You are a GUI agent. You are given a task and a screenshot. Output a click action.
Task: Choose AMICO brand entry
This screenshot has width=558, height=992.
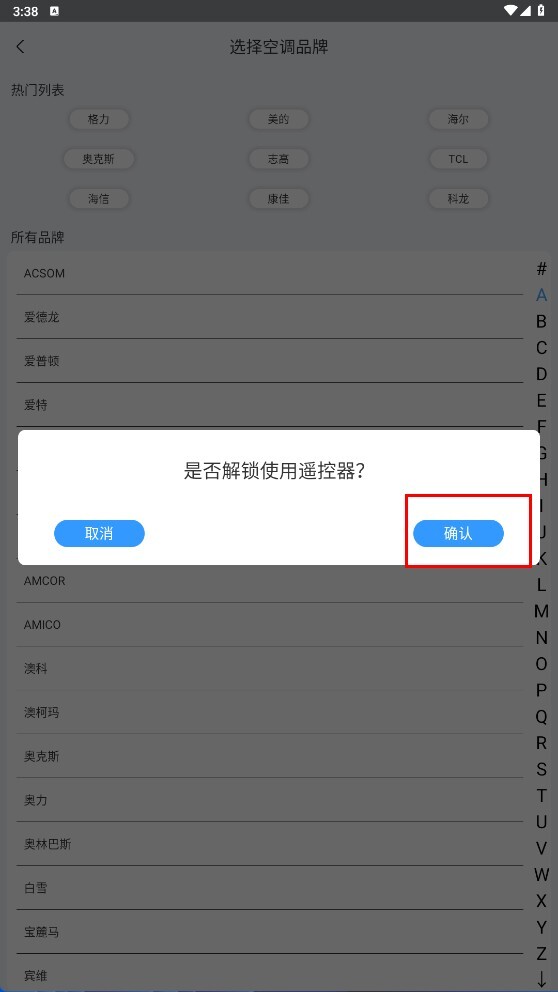(270, 624)
